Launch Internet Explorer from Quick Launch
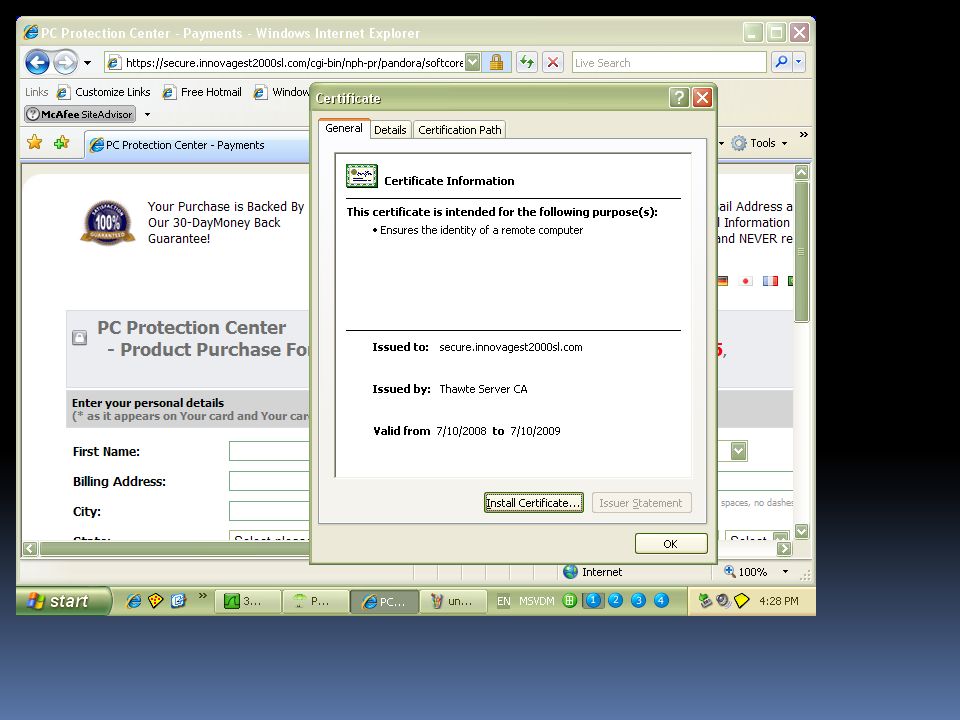This screenshot has height=720, width=960. point(133,601)
